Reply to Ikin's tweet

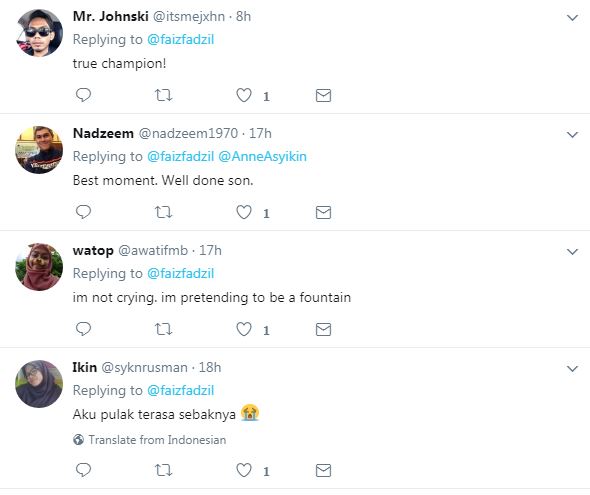[83, 470]
